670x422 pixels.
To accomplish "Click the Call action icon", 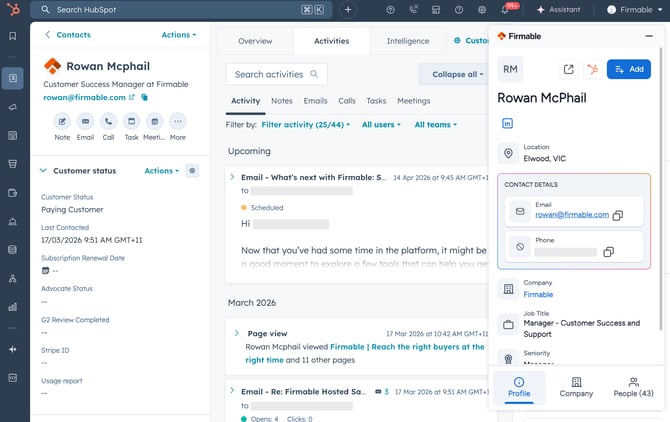I will click(109, 121).
